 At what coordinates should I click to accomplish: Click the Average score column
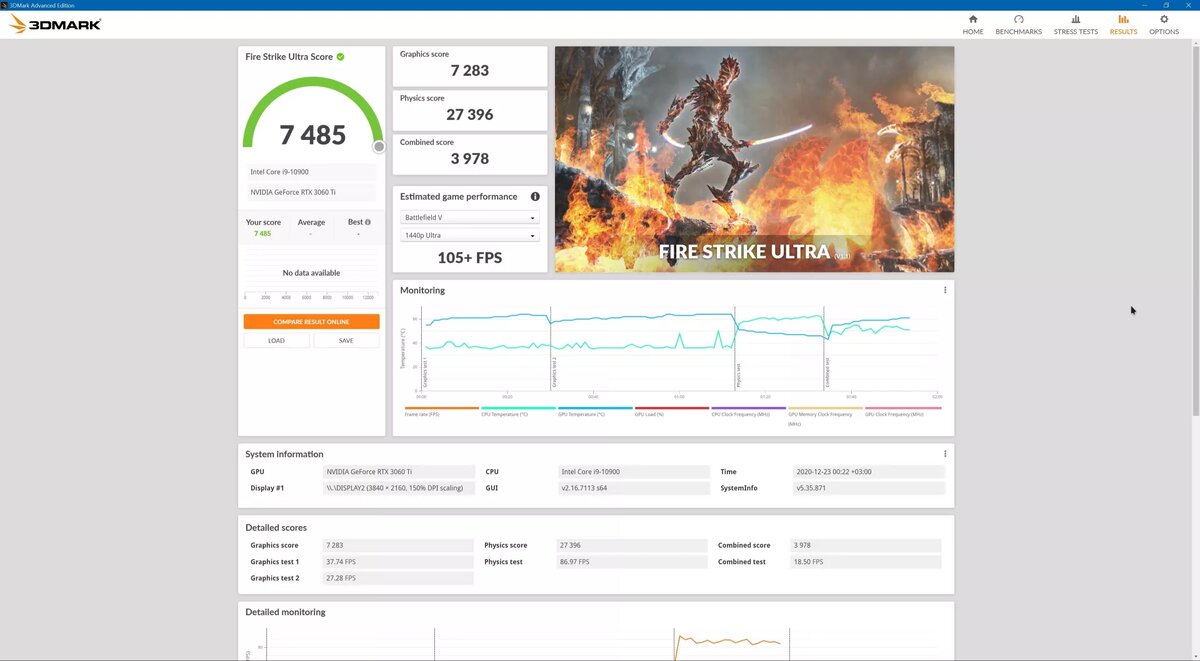(311, 228)
